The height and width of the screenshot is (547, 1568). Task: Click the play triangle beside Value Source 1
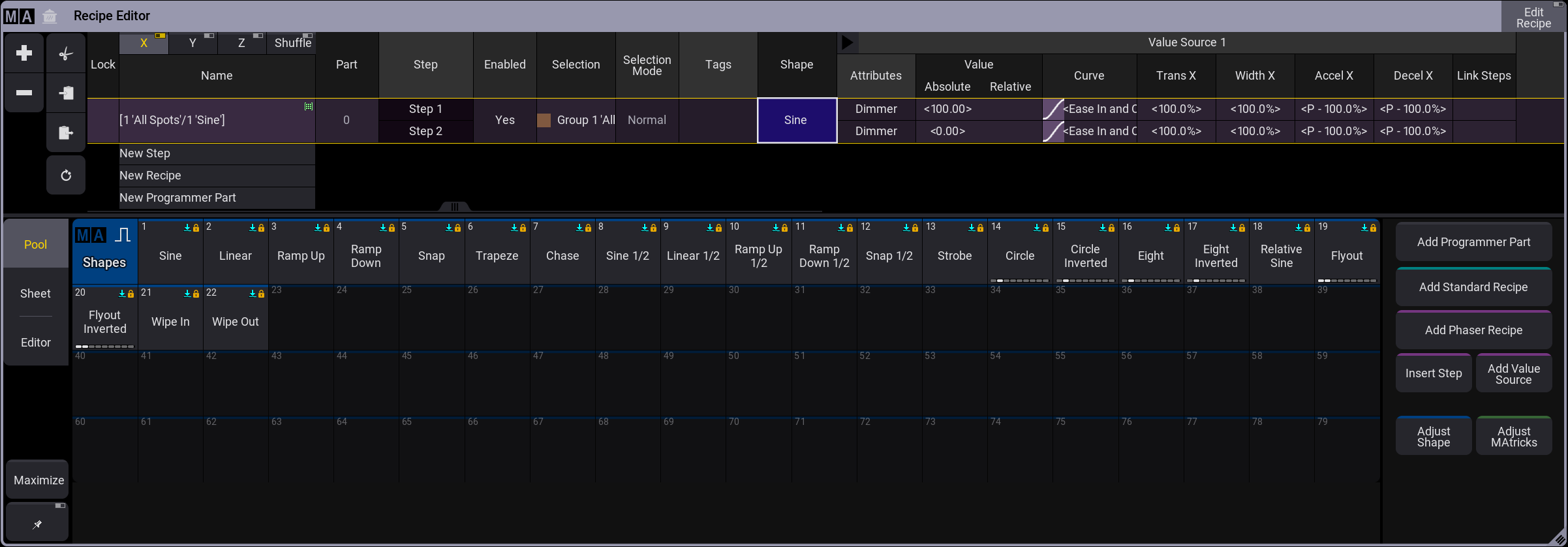click(x=848, y=43)
